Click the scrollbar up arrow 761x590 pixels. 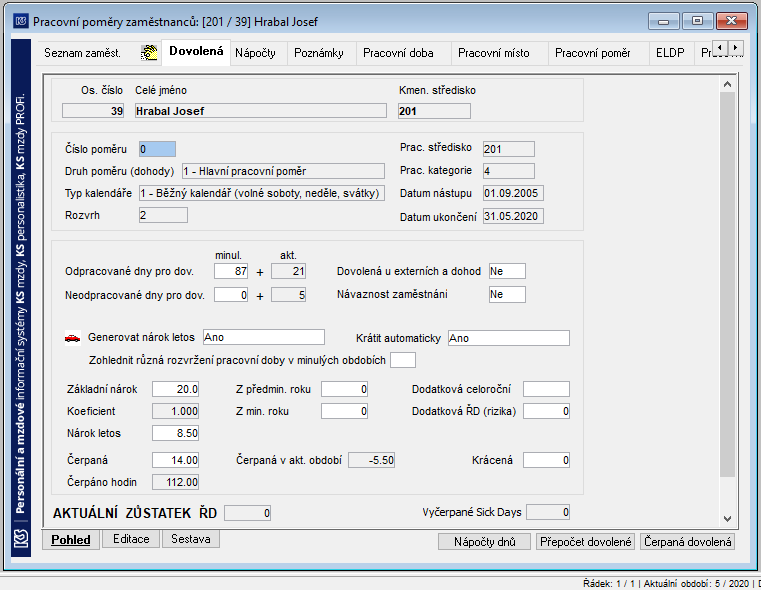pyautogui.click(x=727, y=84)
